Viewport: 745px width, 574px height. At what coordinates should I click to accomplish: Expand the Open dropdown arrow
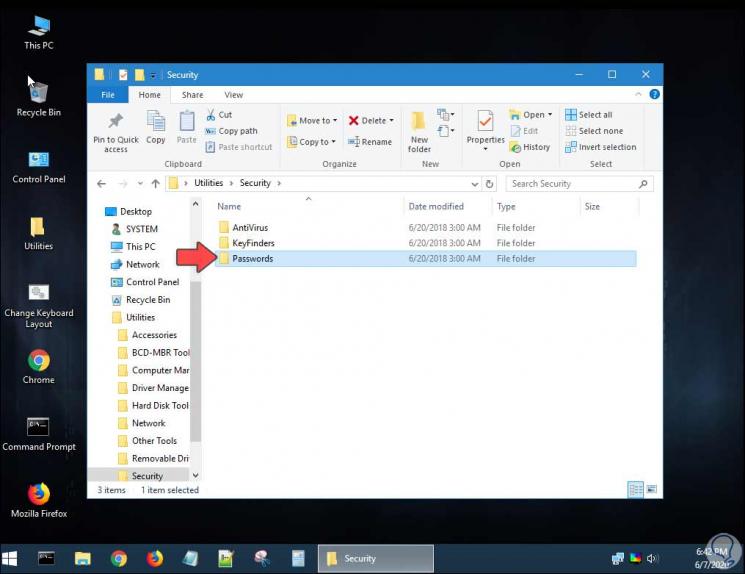[550, 115]
